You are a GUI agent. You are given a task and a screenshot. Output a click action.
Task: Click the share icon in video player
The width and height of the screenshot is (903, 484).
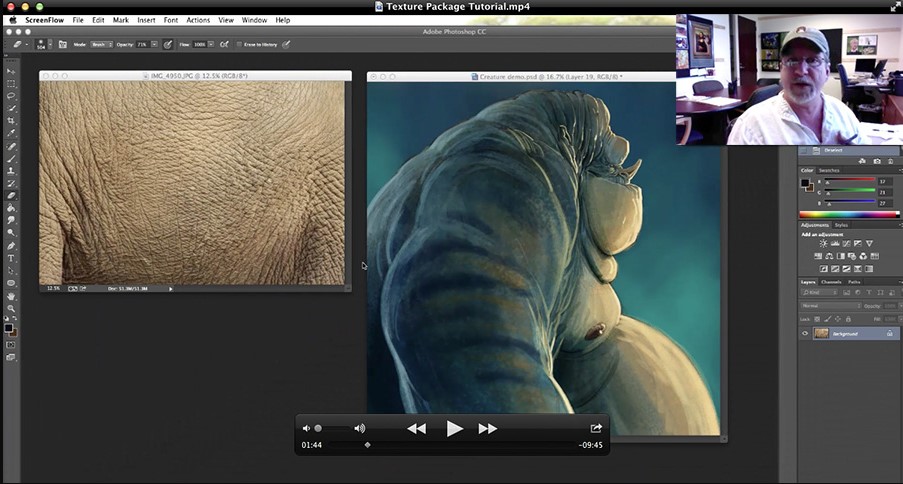(x=596, y=428)
